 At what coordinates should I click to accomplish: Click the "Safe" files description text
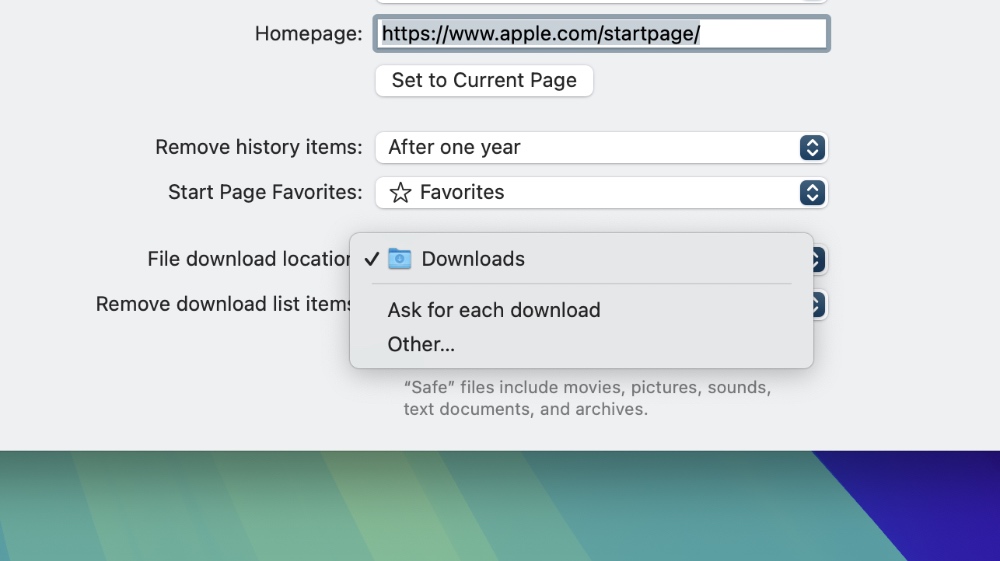click(586, 398)
